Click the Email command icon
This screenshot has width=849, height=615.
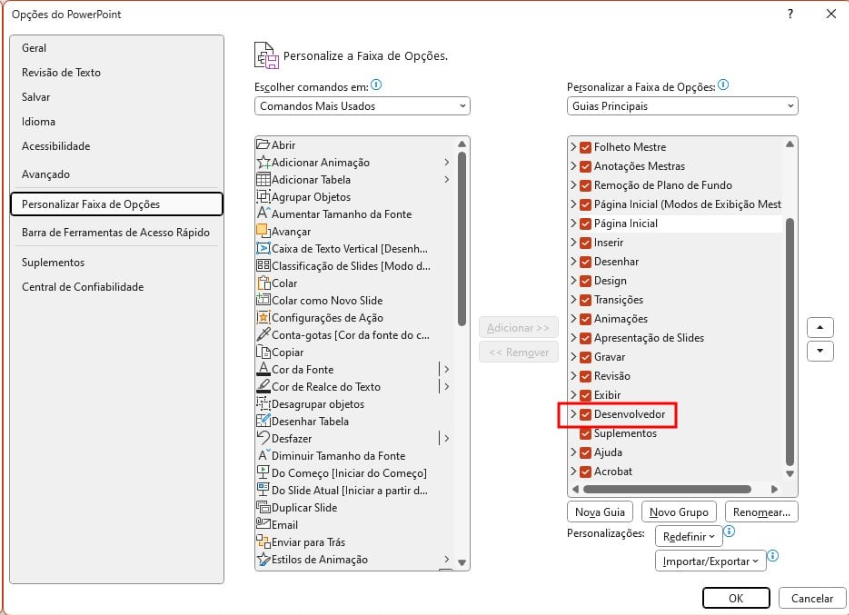click(x=263, y=525)
